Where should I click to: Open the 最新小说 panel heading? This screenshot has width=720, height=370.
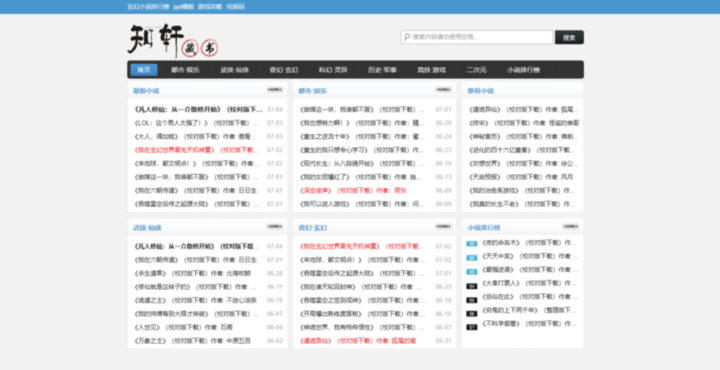click(x=146, y=91)
